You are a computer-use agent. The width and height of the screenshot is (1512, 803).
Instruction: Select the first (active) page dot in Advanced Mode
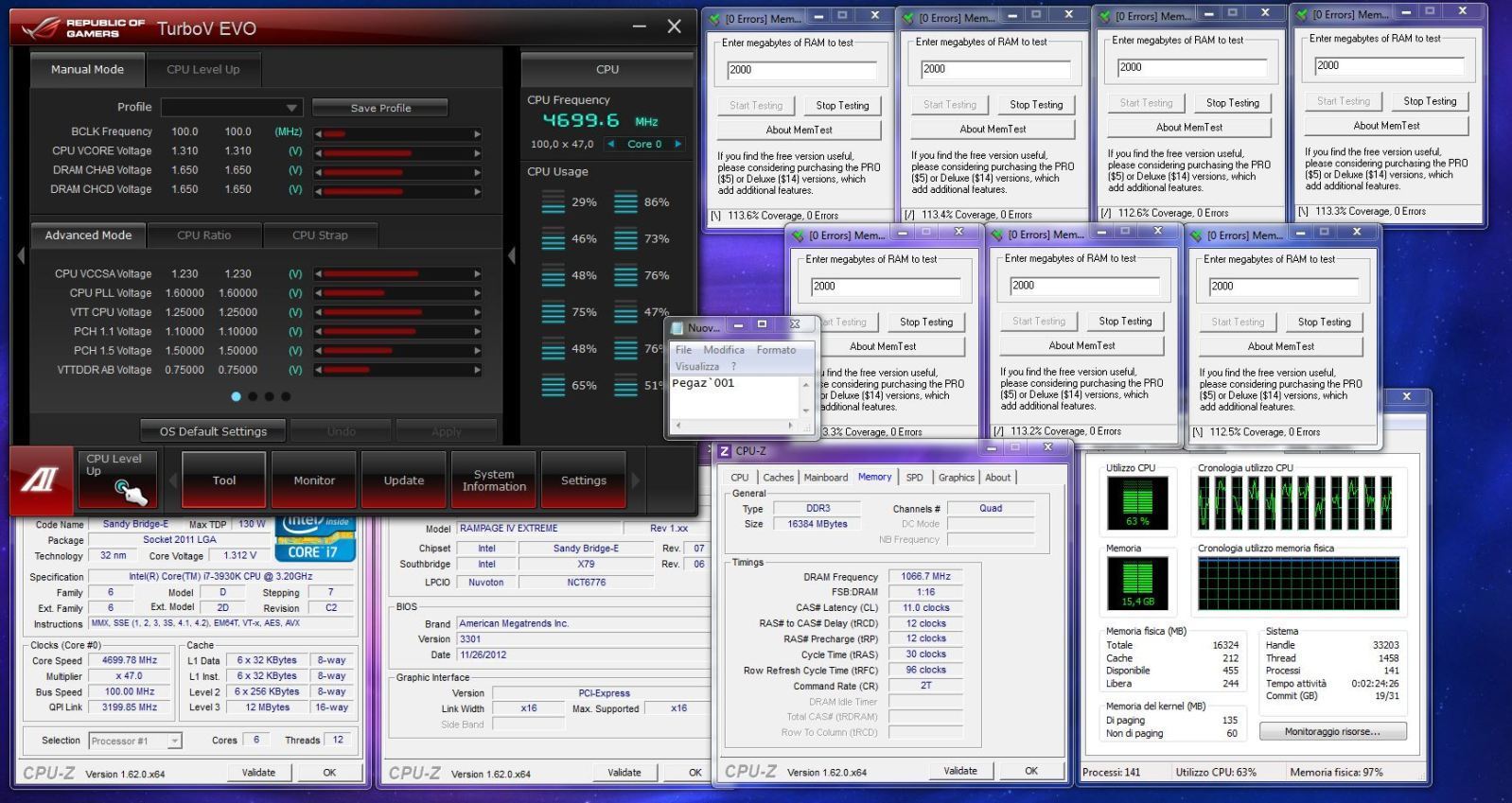tap(236, 396)
